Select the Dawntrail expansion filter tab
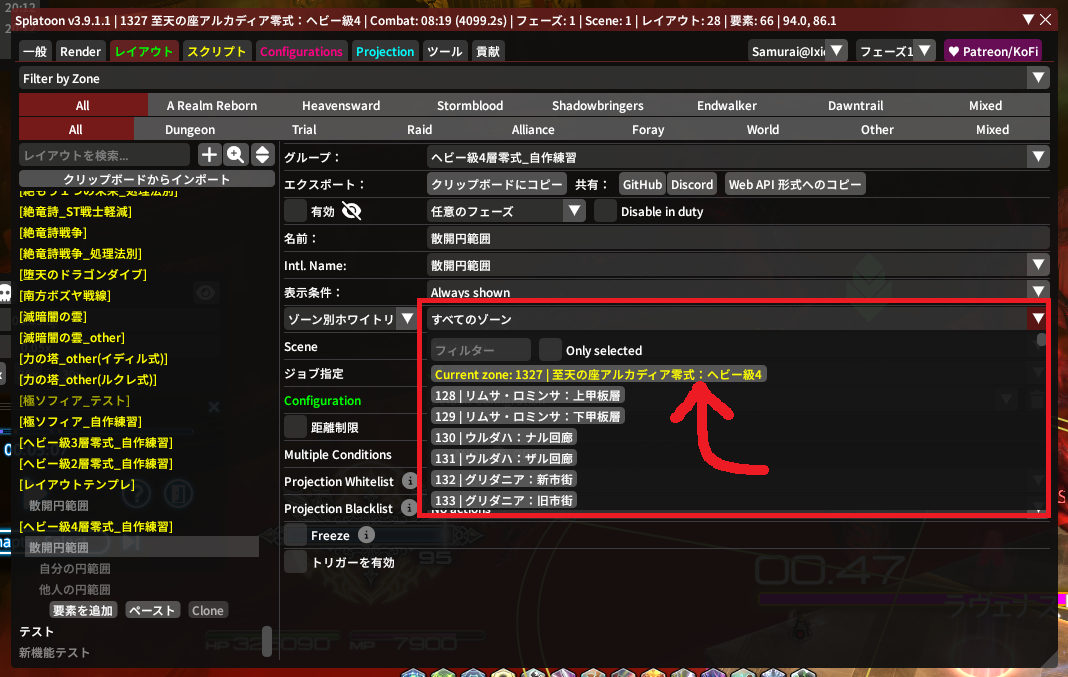Screen dimensions: 1068x677 click(x=855, y=105)
